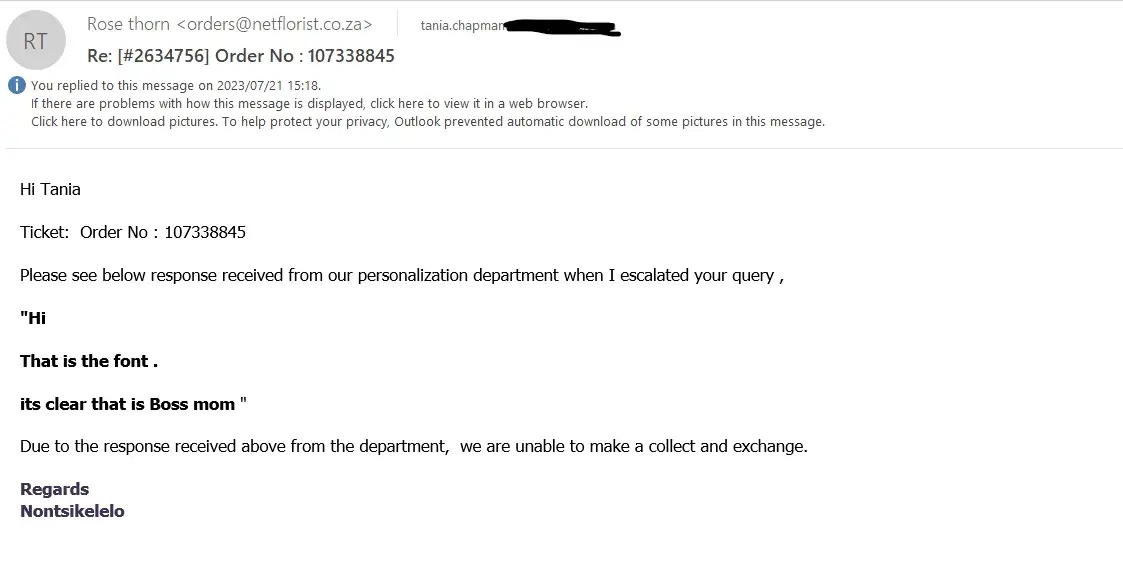Viewport: 1123px width, 561px height.
Task: Click the 'its clear that is Boss mom' line
Action: click(132, 404)
